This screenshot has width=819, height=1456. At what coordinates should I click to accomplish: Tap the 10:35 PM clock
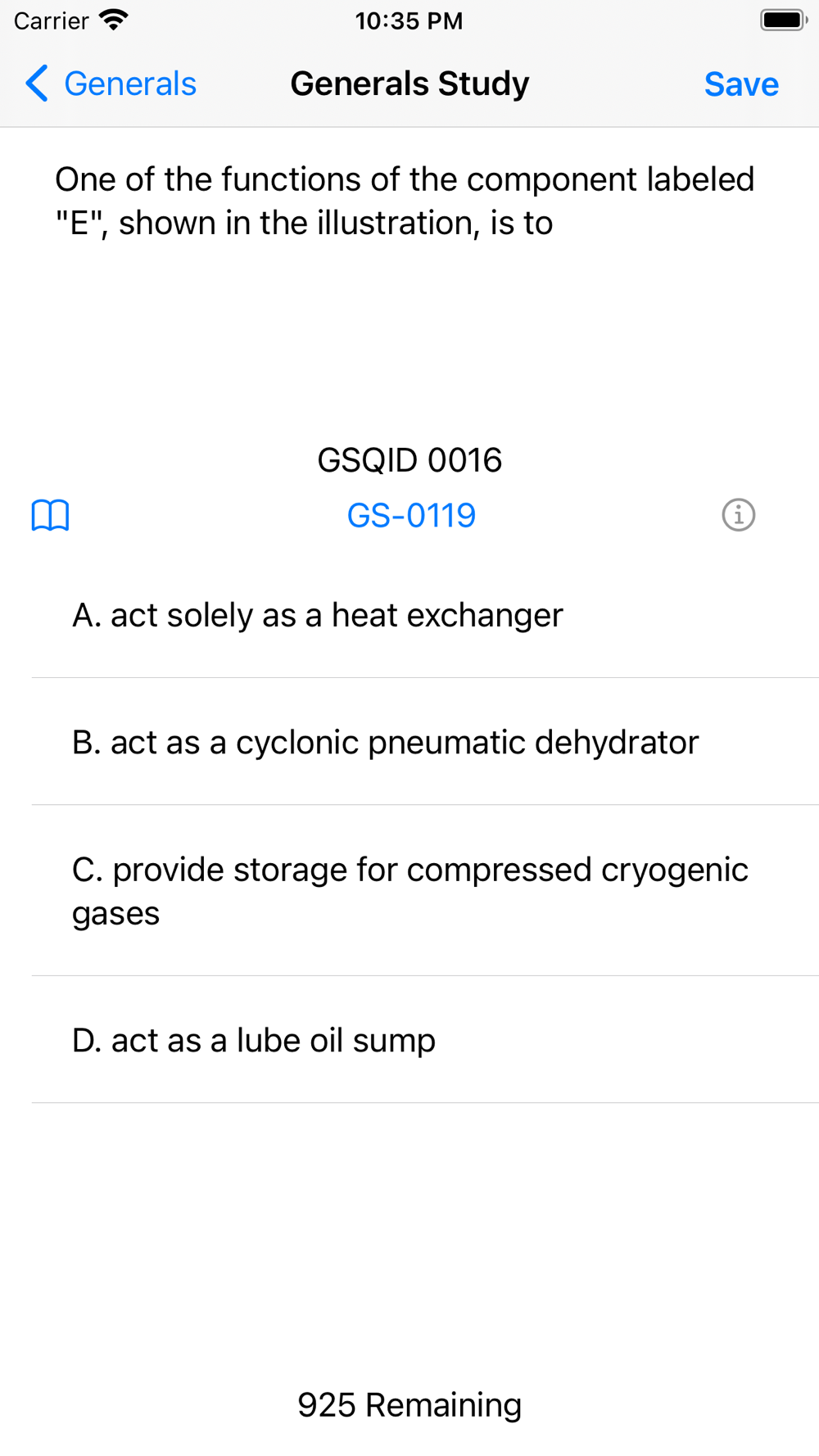pyautogui.click(x=409, y=20)
